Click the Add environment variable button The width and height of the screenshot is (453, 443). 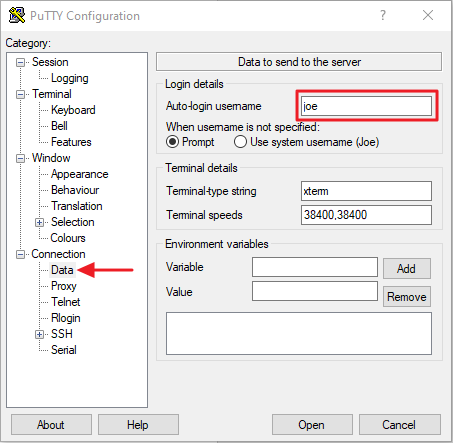point(407,269)
